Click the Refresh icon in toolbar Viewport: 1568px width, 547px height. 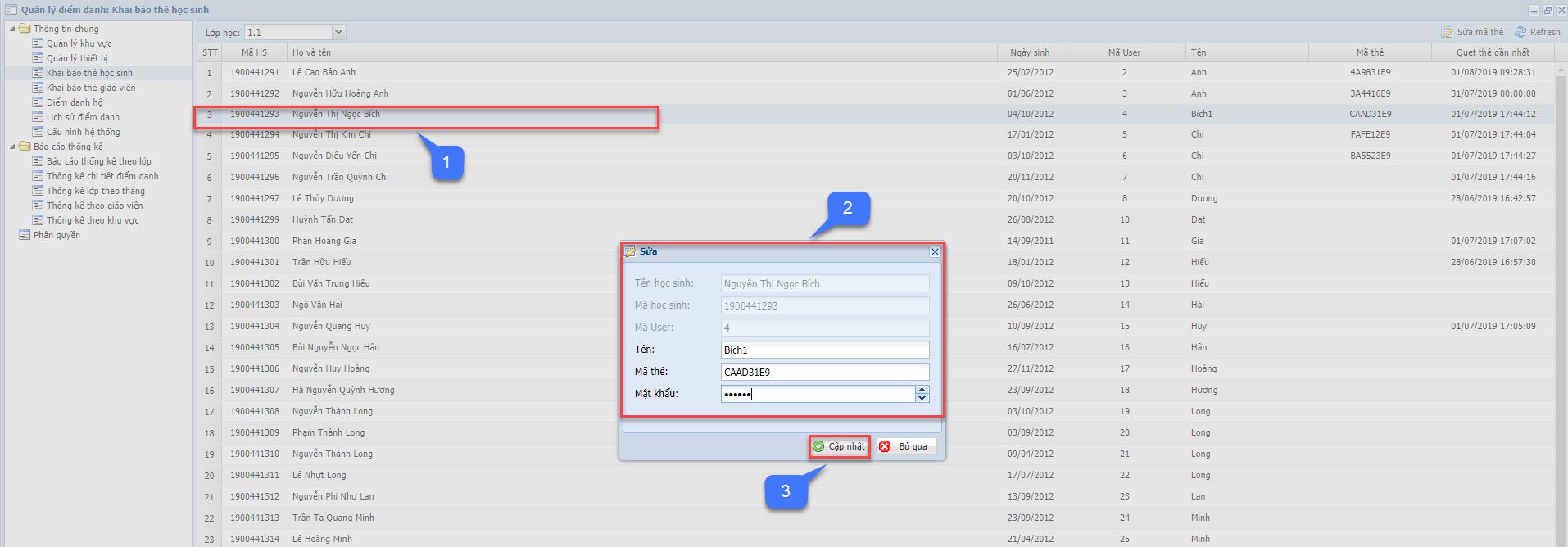coord(1520,32)
